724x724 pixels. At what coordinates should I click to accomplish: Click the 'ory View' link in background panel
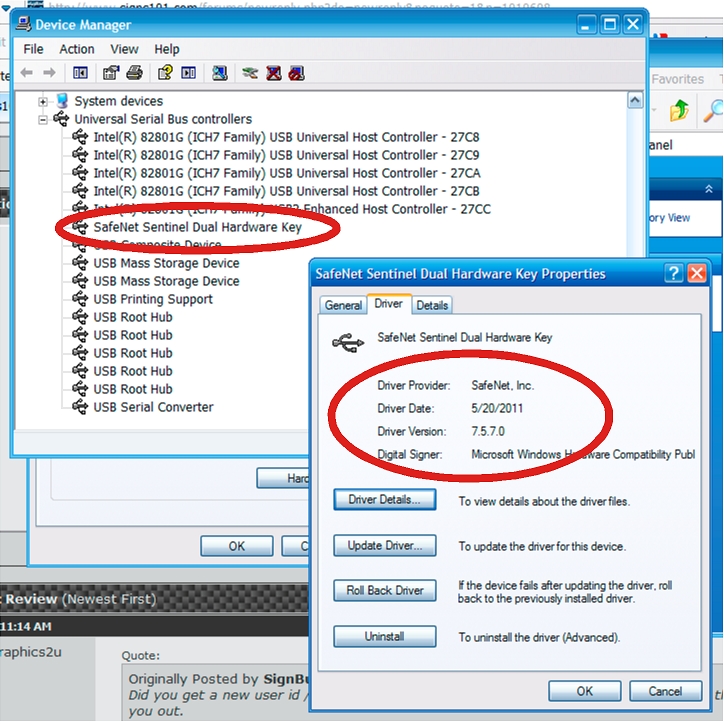[x=670, y=217]
